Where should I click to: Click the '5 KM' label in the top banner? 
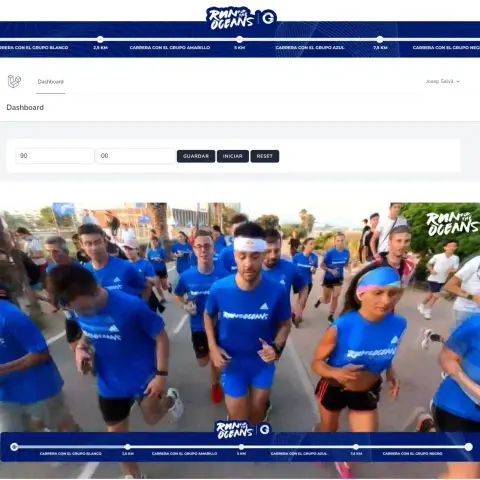click(239, 48)
